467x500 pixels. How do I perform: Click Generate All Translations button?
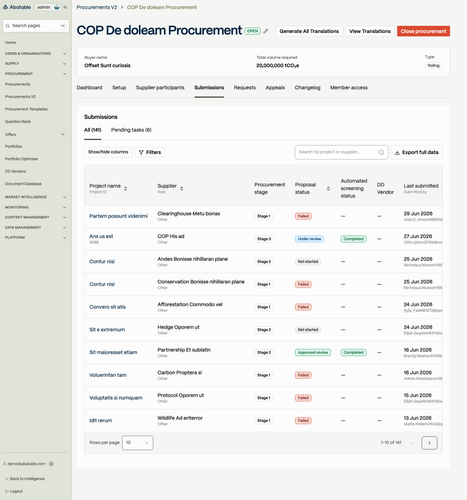[x=309, y=31]
